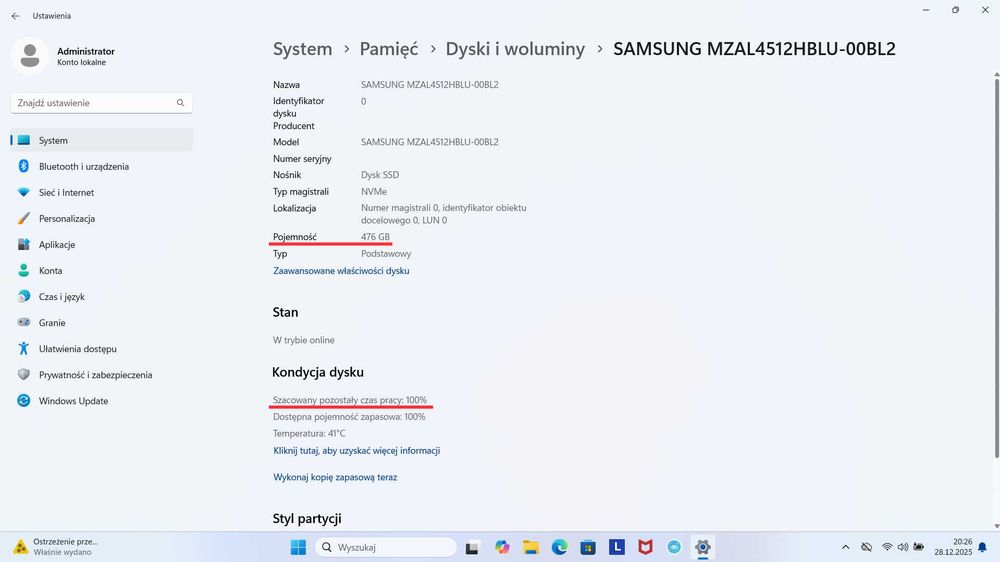The width and height of the screenshot is (1000, 562).
Task: Open Prywatność i zabezpieczenia settings
Action: tap(101, 375)
